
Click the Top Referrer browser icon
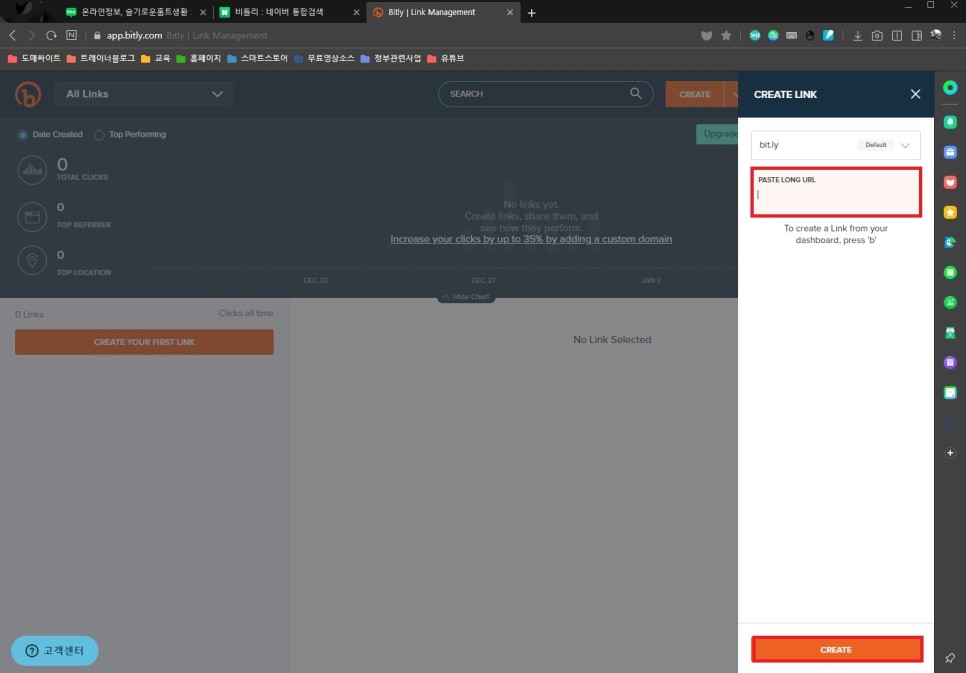click(33, 217)
